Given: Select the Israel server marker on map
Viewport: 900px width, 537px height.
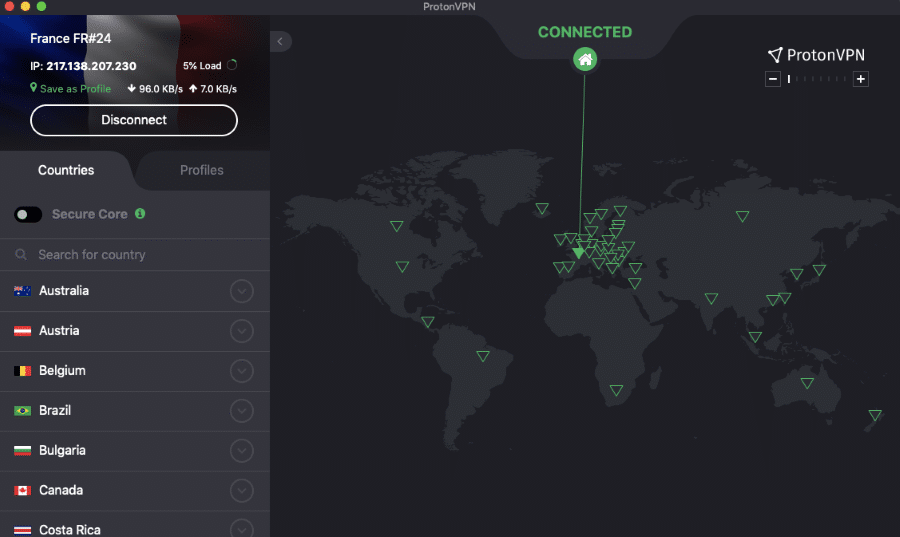Looking at the screenshot, I should tap(634, 283).
